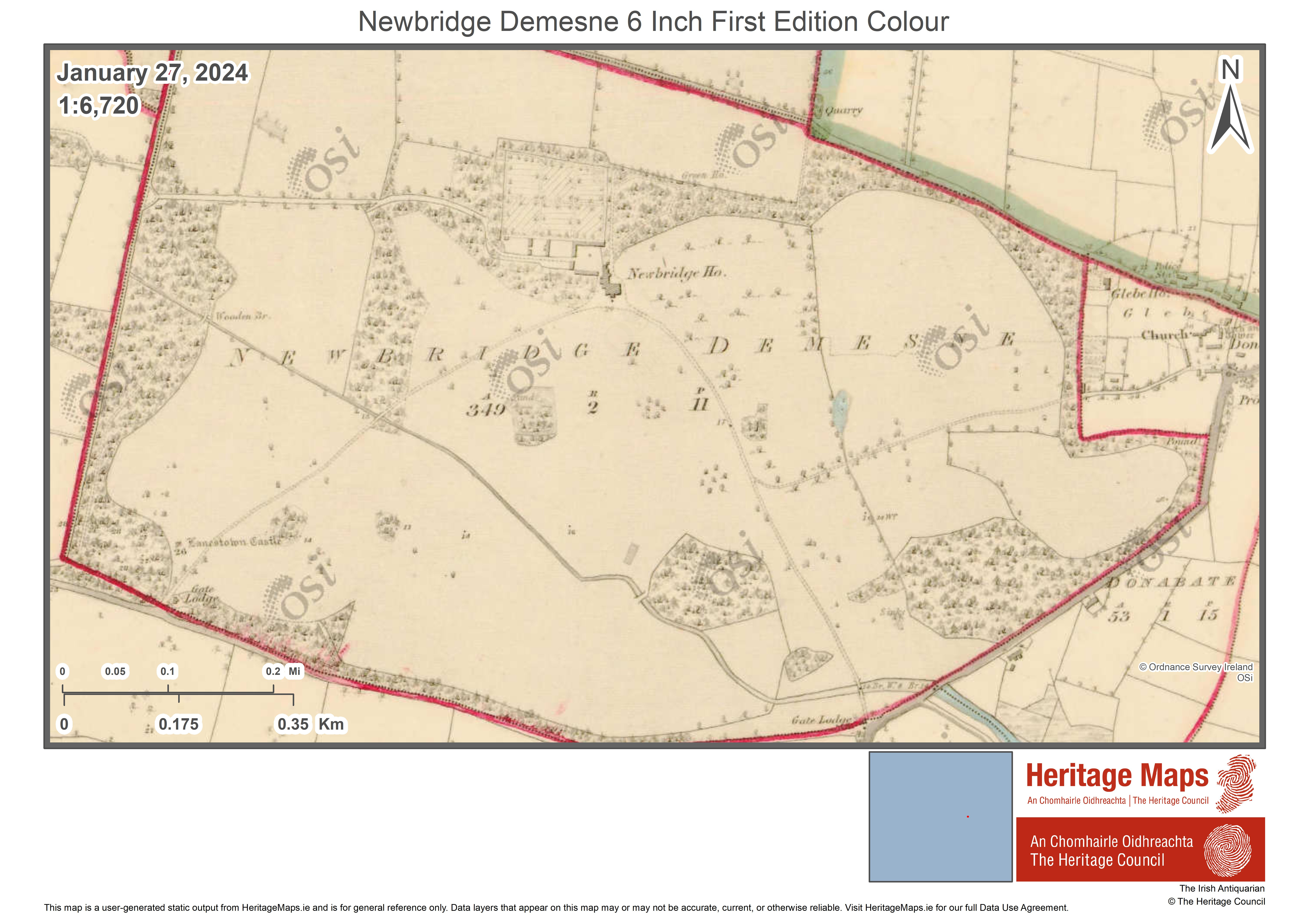Click the '0.05' scale bar value

tap(115, 671)
